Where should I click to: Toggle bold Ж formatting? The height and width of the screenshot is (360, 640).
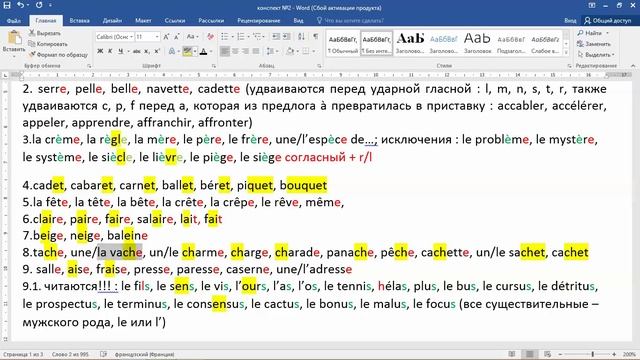click(x=100, y=51)
